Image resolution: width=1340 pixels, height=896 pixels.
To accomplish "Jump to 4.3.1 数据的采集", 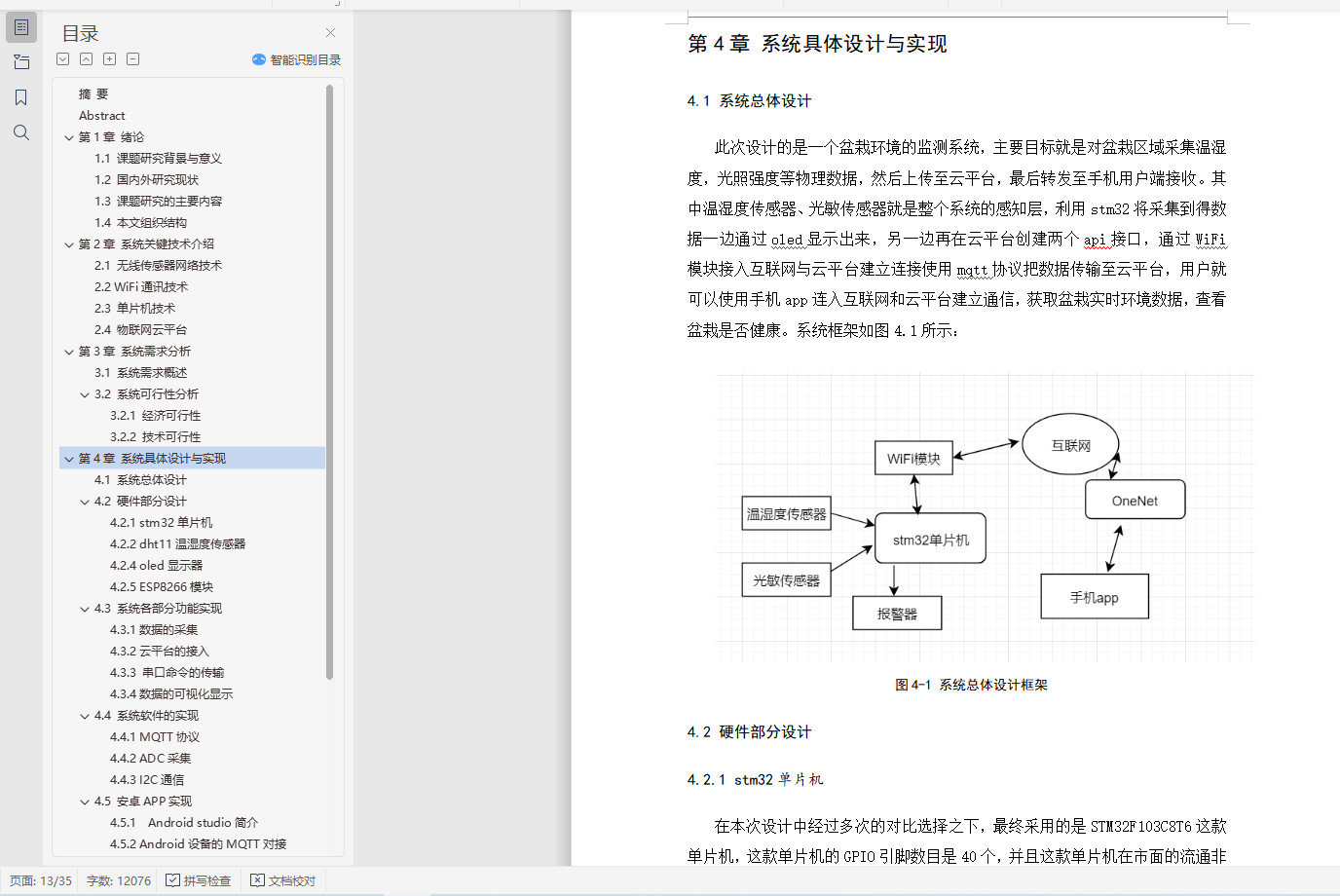I will pyautogui.click(x=154, y=630).
